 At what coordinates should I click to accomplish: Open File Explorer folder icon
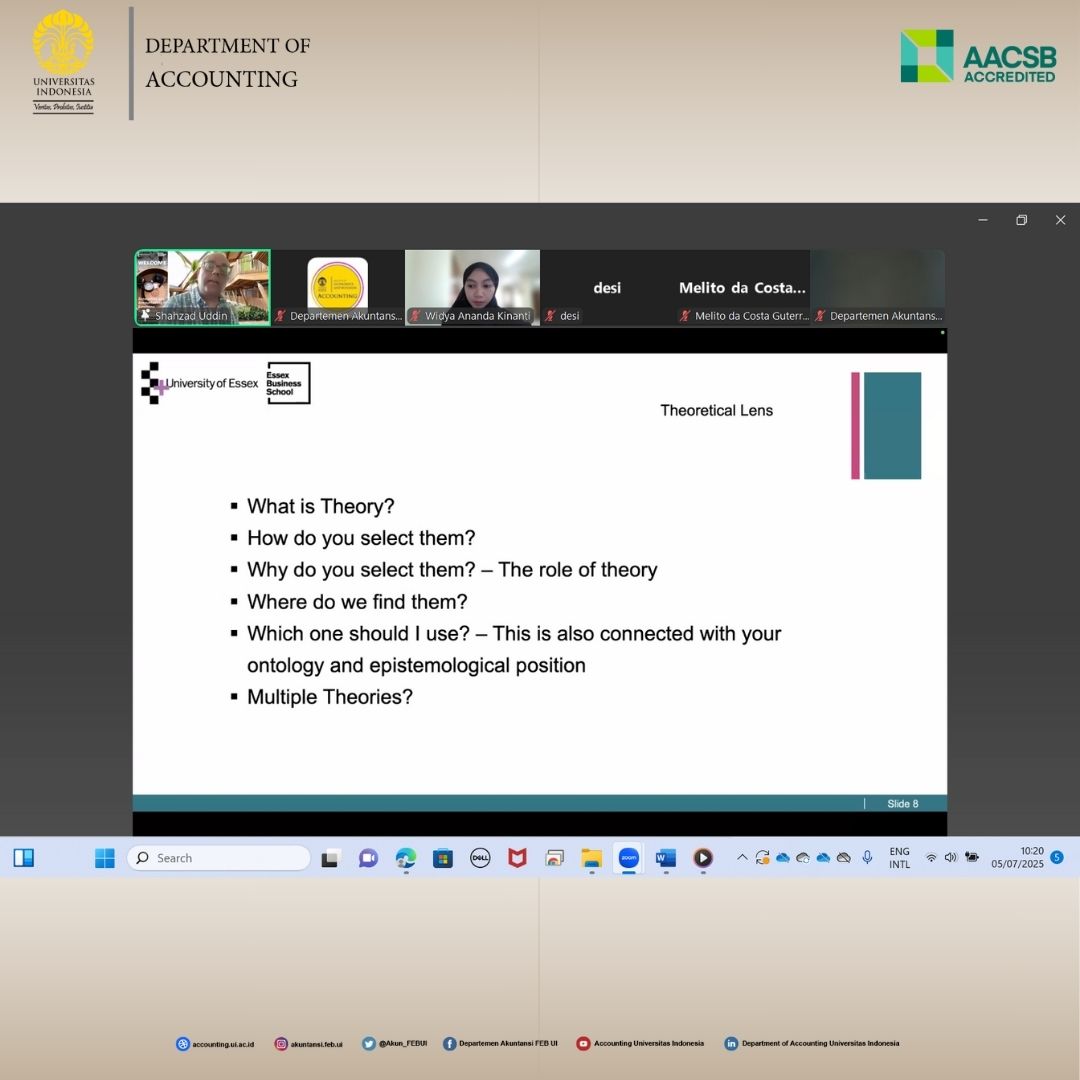pyautogui.click(x=591, y=858)
